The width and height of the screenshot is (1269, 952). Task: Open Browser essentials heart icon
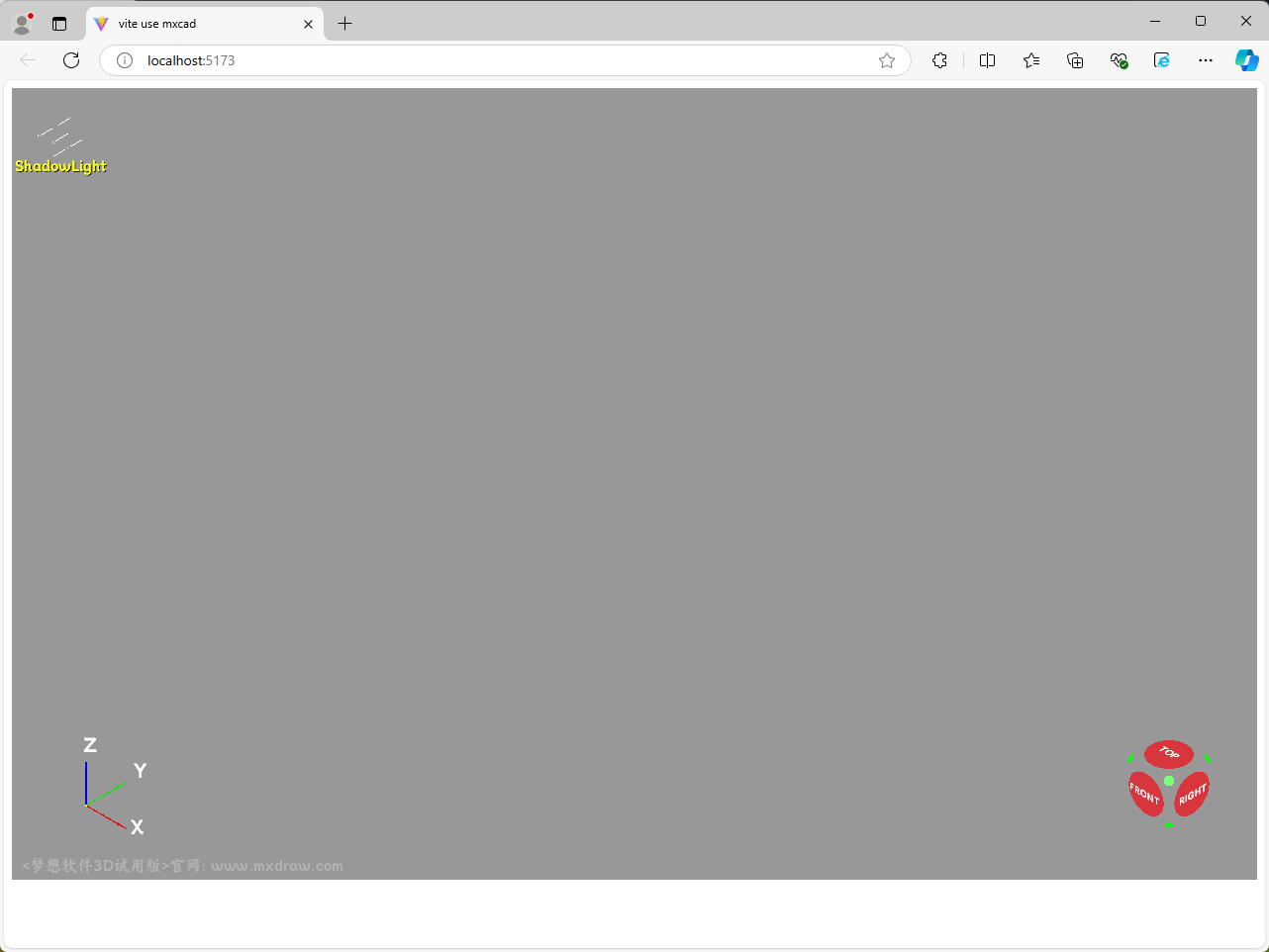tap(1119, 60)
